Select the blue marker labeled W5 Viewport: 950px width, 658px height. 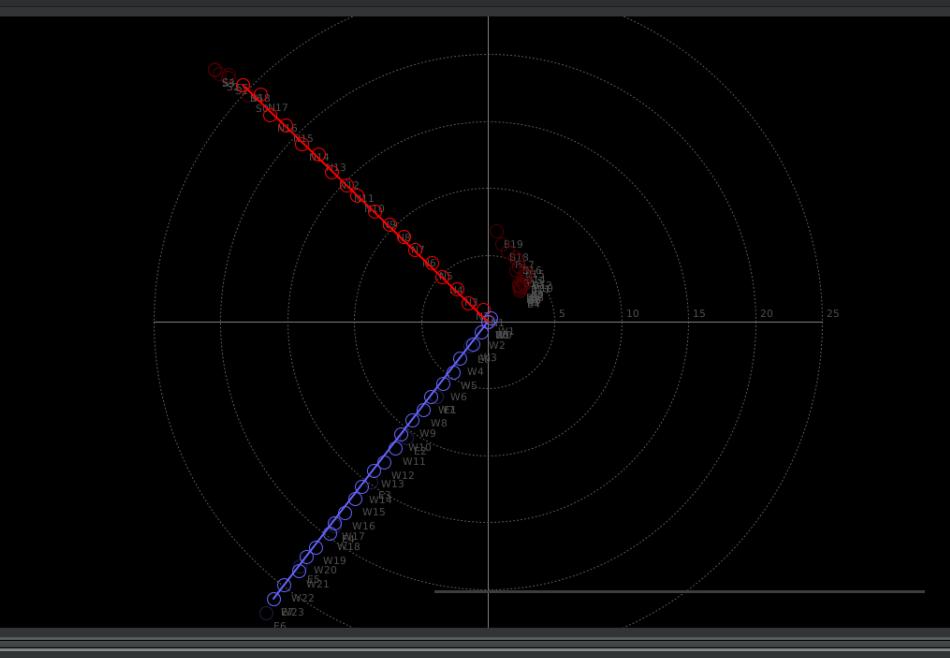point(443,384)
